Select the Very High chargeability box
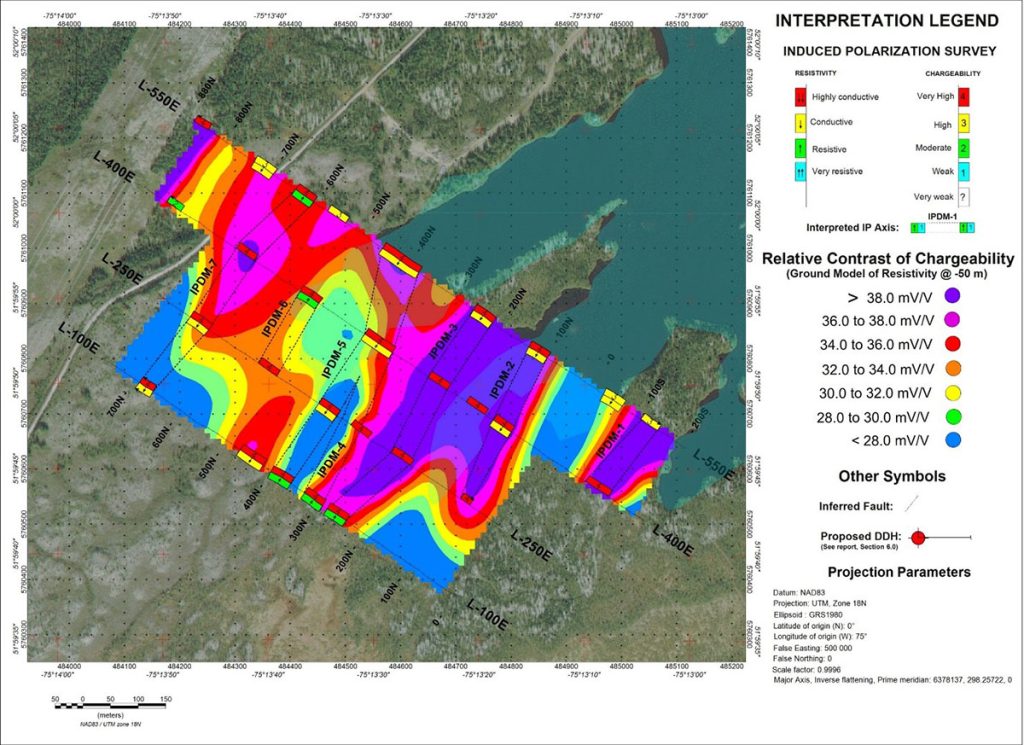The height and width of the screenshot is (745, 1024). 961,97
